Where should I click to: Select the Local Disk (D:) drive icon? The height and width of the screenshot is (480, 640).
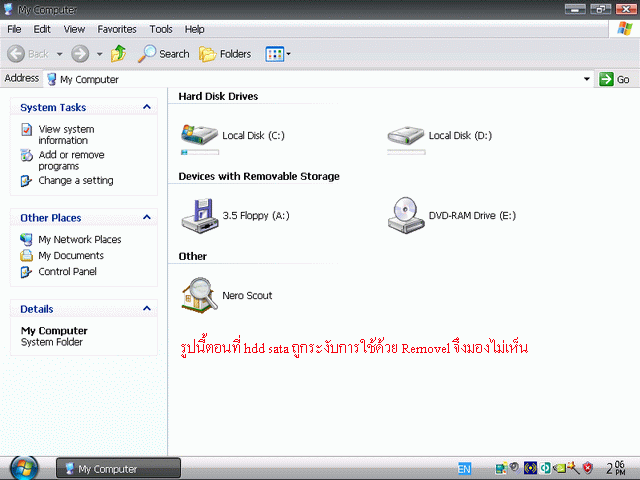click(x=406, y=135)
